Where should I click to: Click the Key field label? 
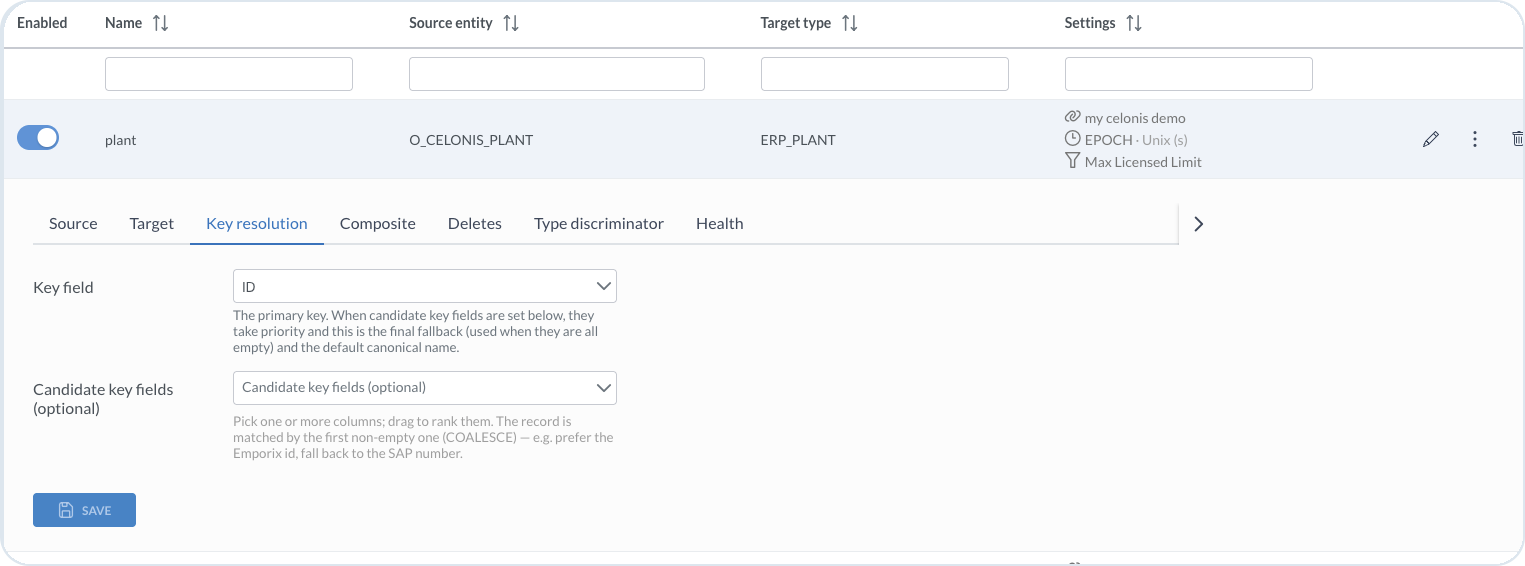tap(63, 288)
